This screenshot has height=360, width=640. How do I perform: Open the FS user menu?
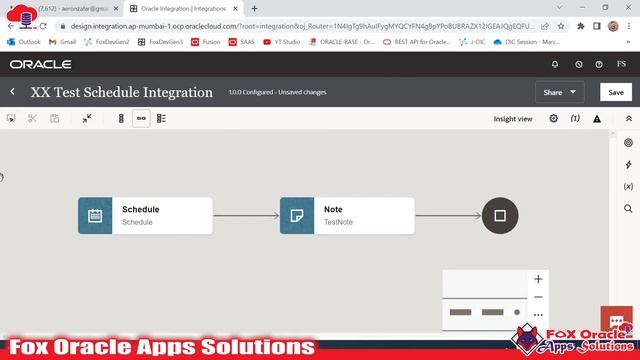coord(621,64)
